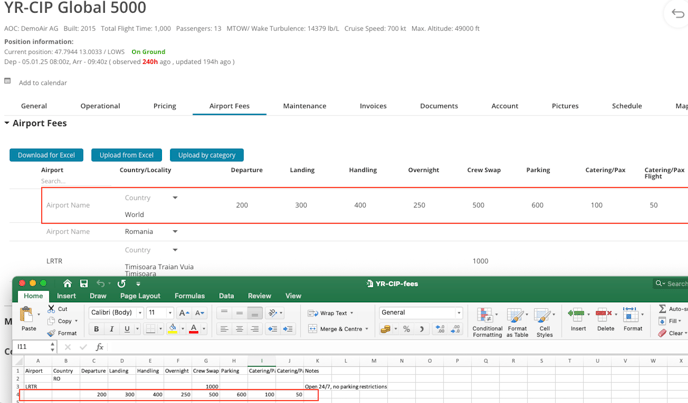
Task: Align cell text to the right
Action: point(255,329)
